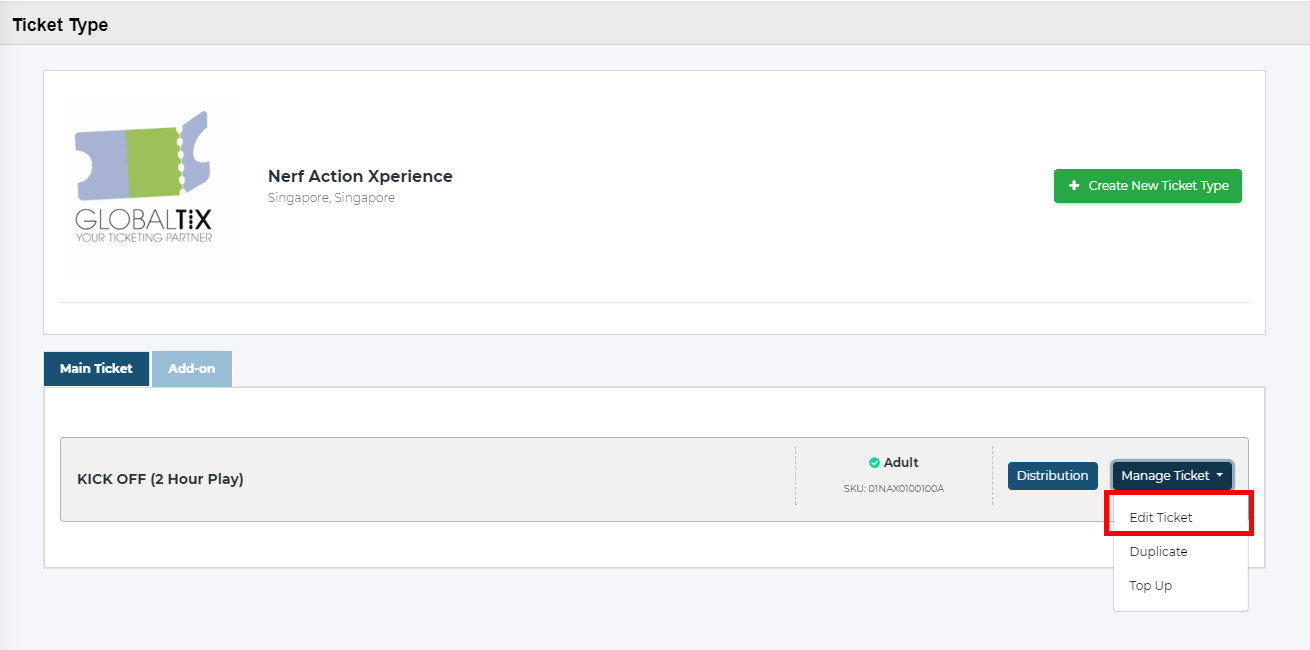The image size is (1310, 650).
Task: Switch to the Main Ticket tab
Action: pyautogui.click(x=96, y=369)
